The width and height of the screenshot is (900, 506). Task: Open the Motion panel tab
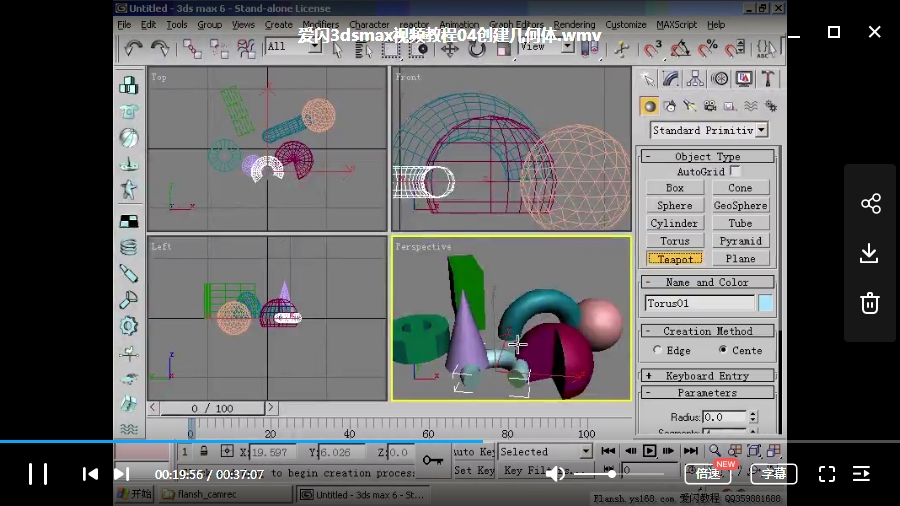pyautogui.click(x=720, y=79)
